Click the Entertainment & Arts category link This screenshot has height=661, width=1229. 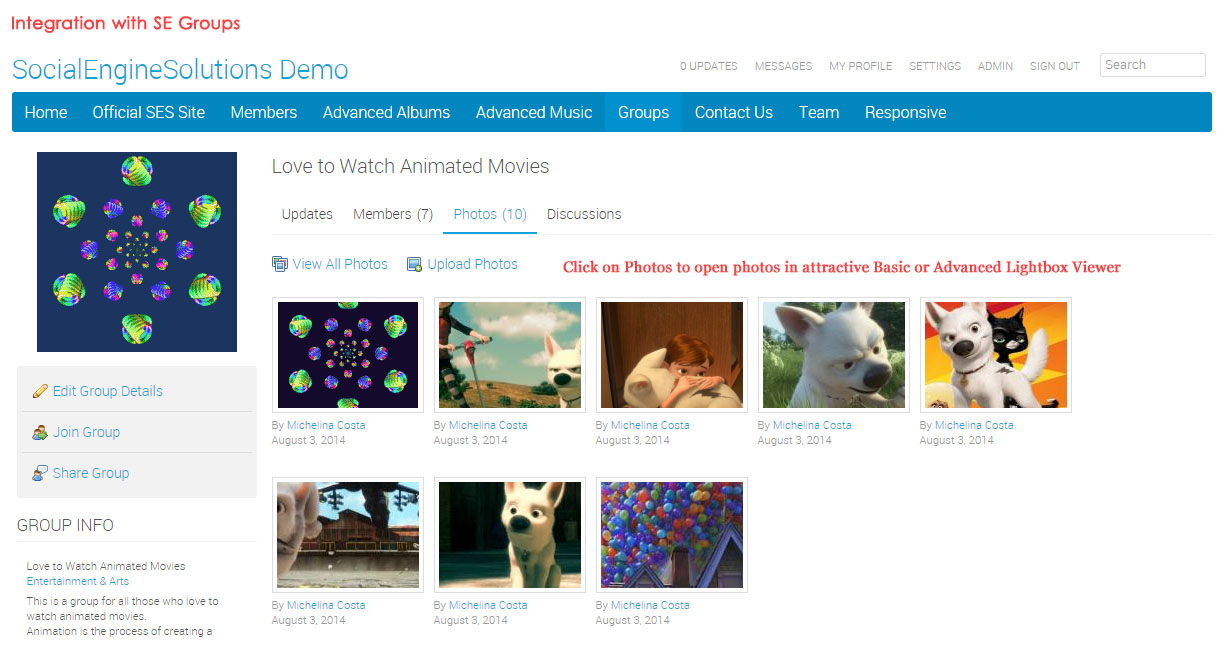(x=78, y=581)
